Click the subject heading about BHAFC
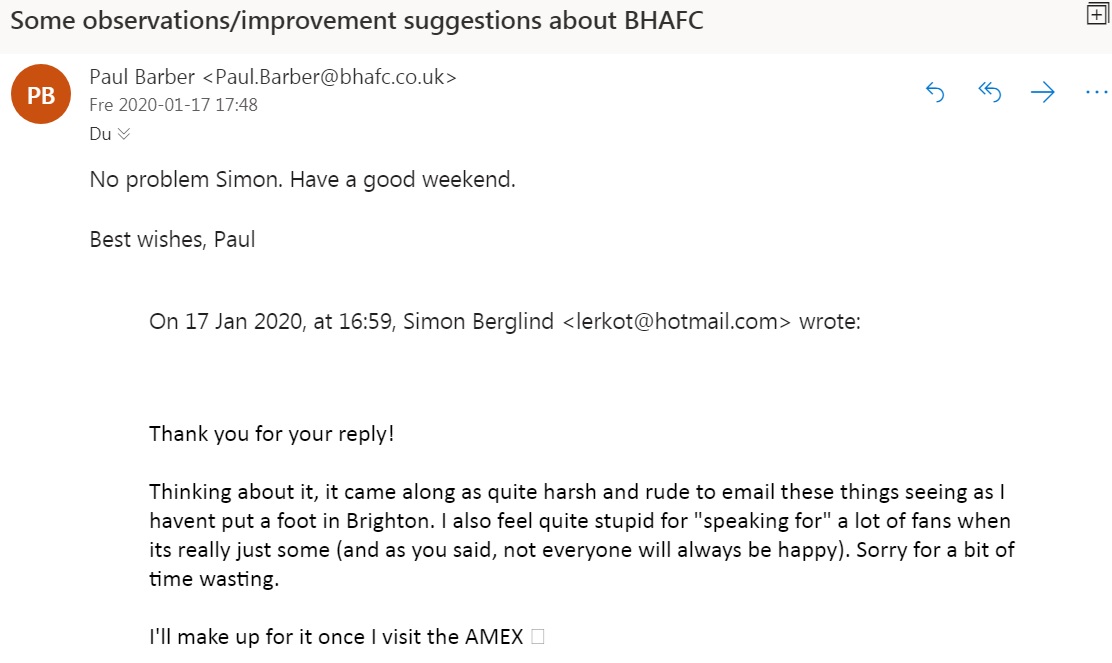 click(x=357, y=21)
